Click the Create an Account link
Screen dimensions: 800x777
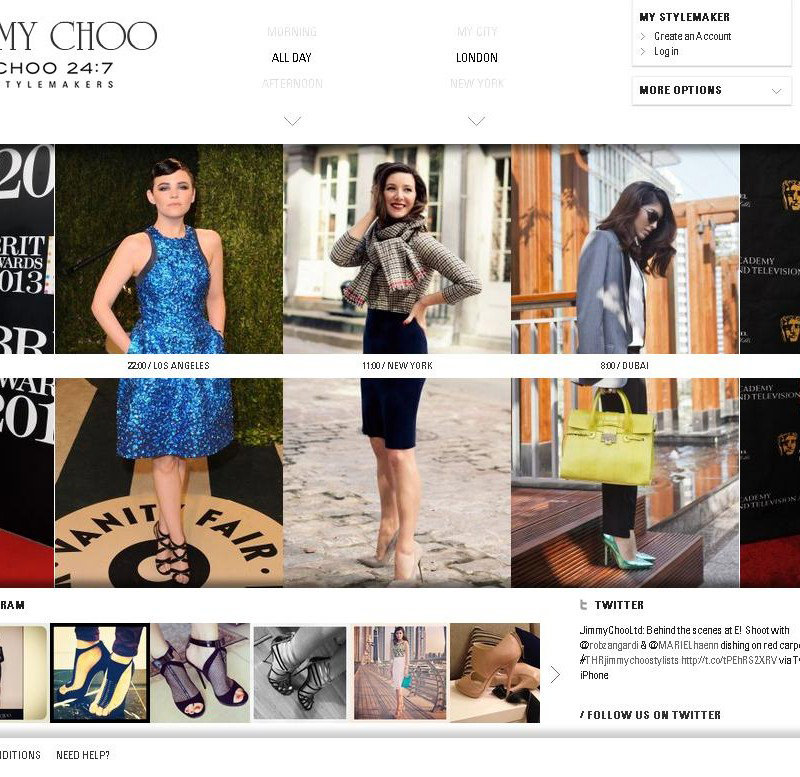[x=692, y=36]
